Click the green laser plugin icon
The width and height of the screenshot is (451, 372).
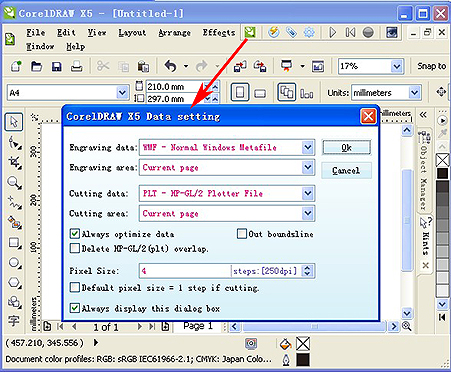click(250, 32)
